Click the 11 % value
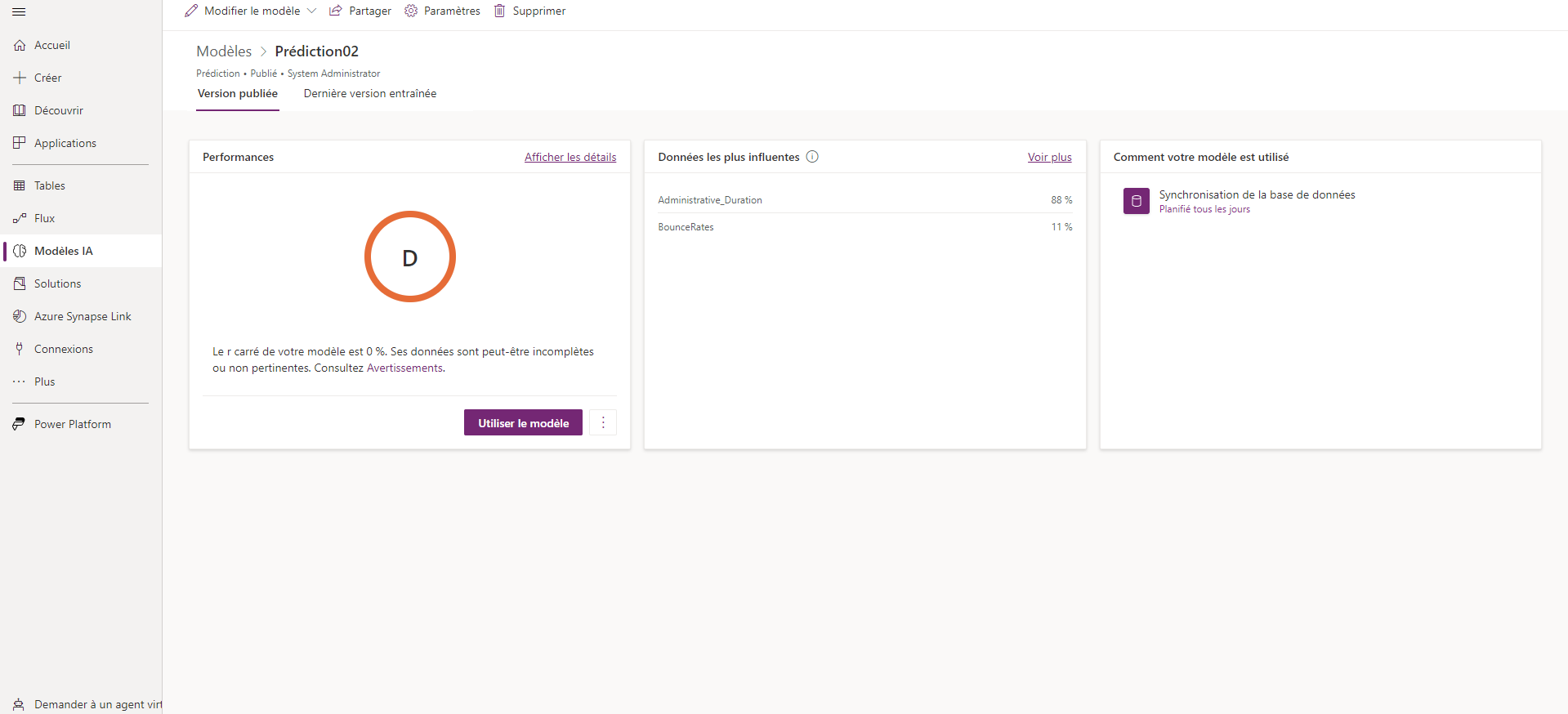The width and height of the screenshot is (1568, 714). click(1061, 227)
